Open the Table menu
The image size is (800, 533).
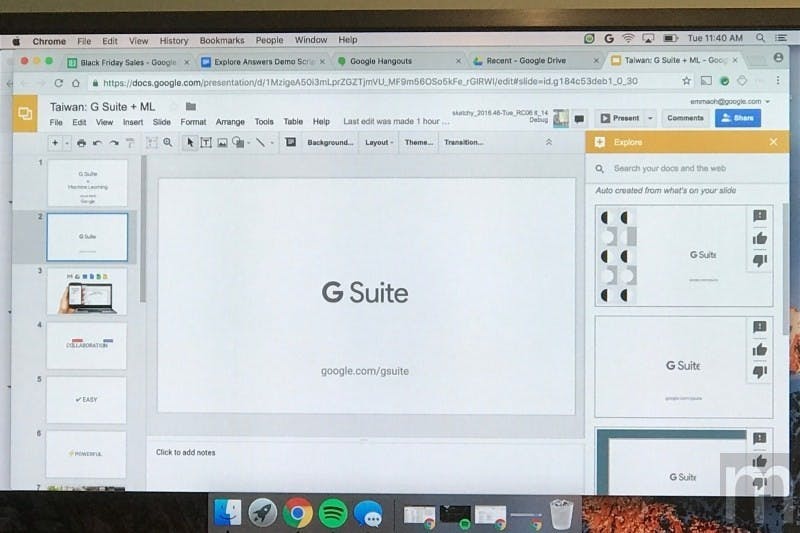coord(293,122)
